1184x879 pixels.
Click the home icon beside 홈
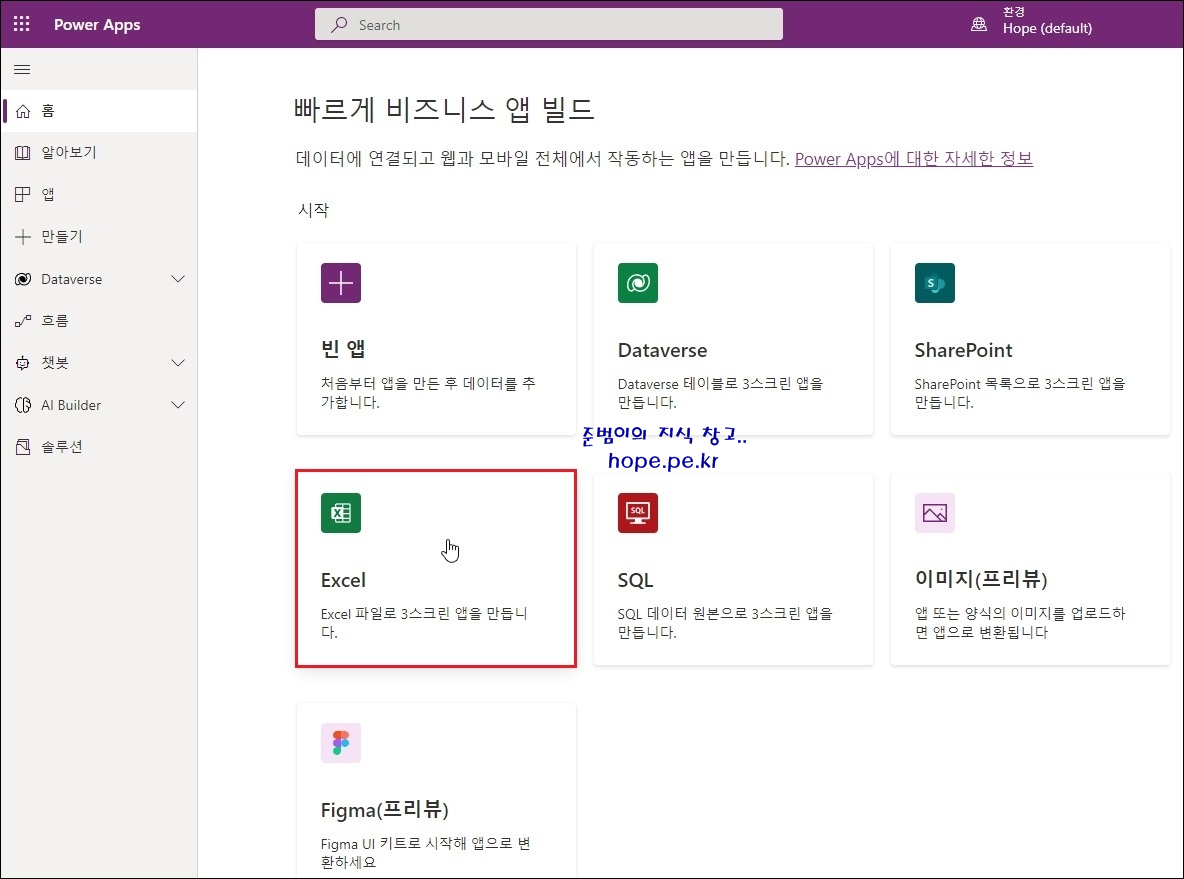click(x=23, y=111)
